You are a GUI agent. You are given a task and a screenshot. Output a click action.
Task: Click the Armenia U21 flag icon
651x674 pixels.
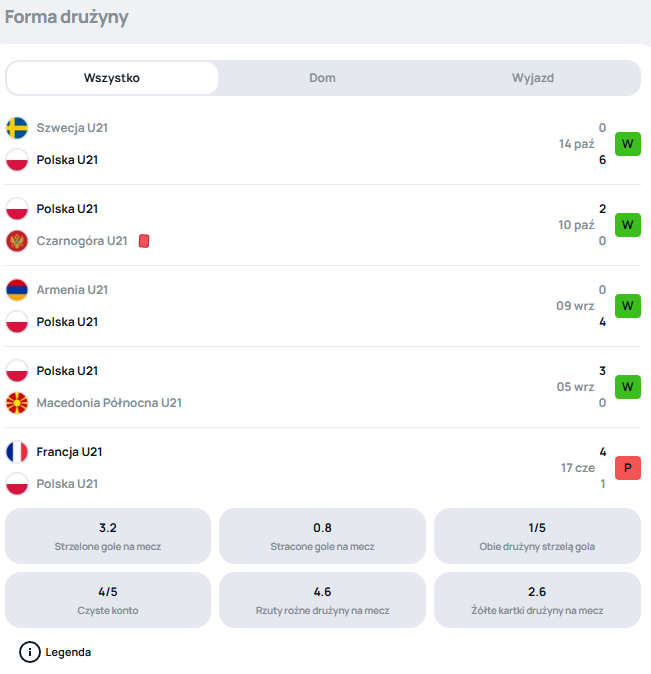(17, 290)
